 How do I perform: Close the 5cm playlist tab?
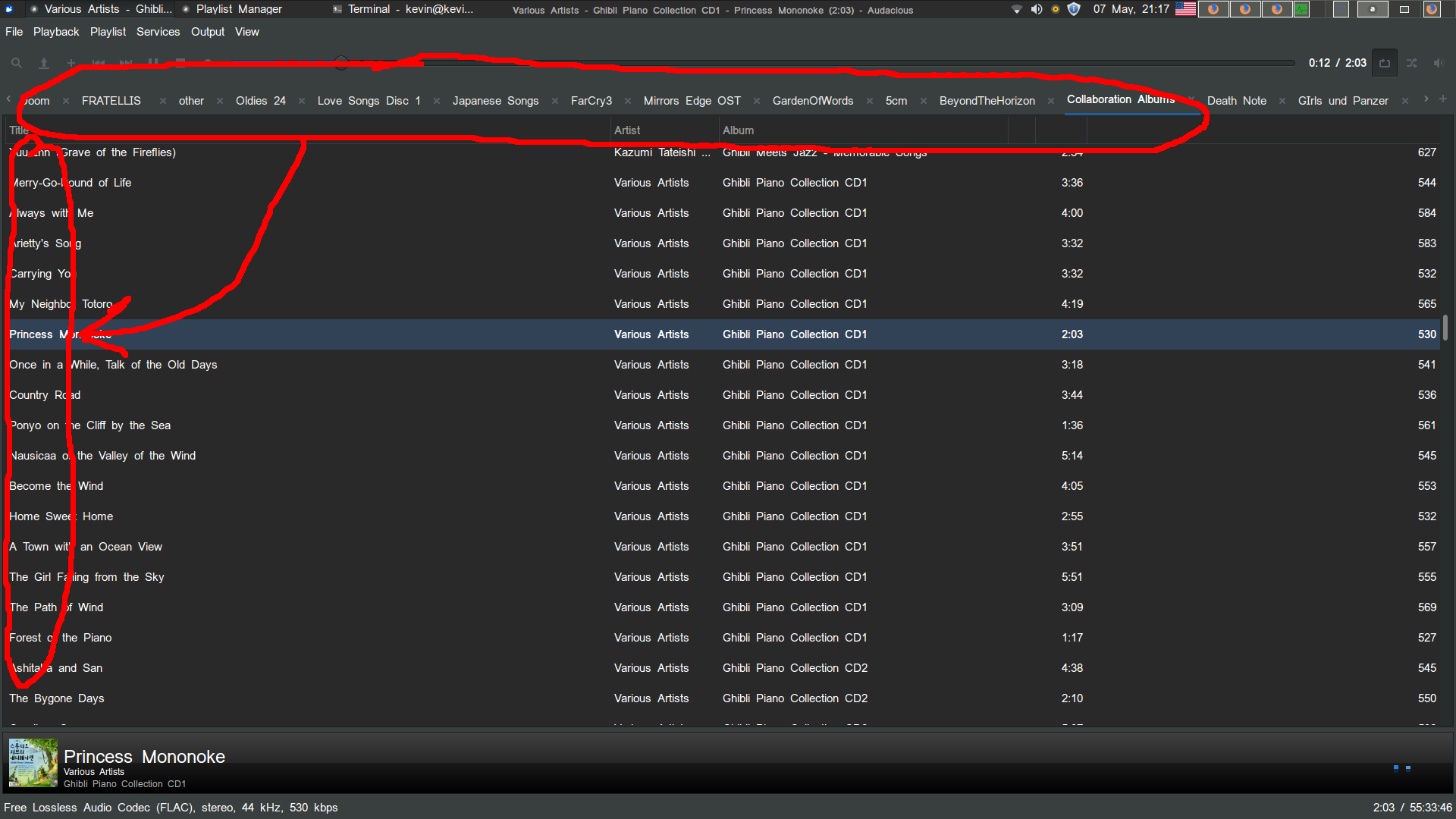coord(924,101)
